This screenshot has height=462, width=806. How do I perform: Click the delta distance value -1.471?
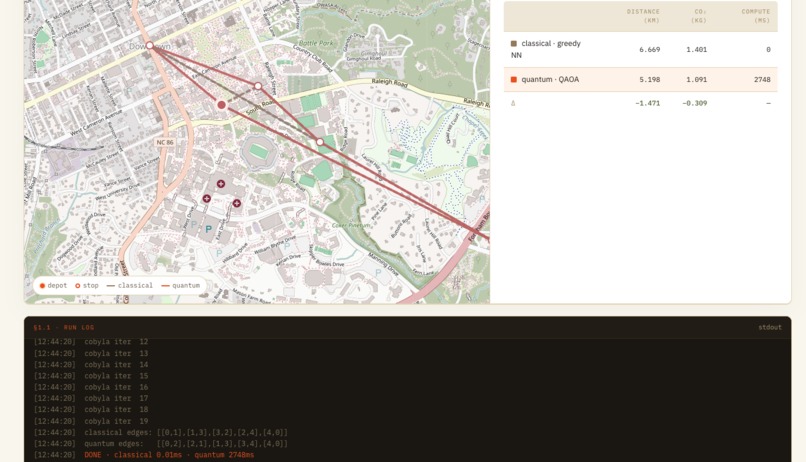pos(648,103)
